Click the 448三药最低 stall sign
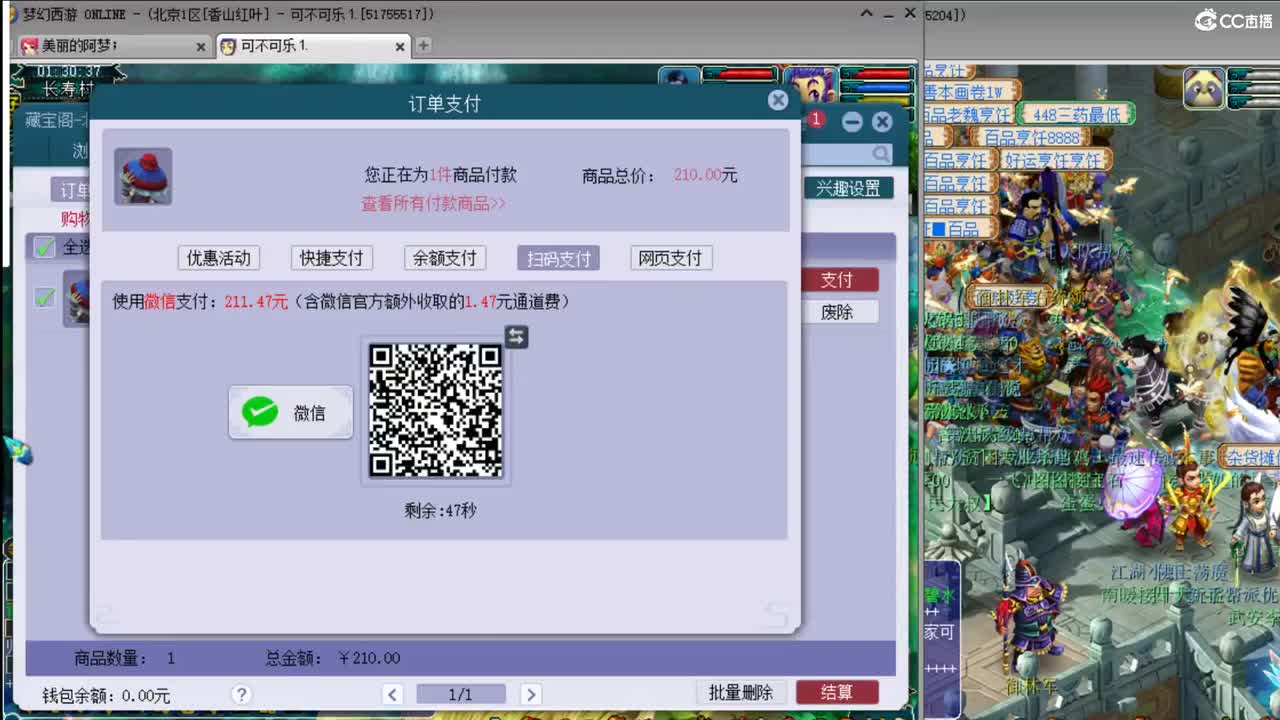The image size is (1280, 720). coord(1076,115)
